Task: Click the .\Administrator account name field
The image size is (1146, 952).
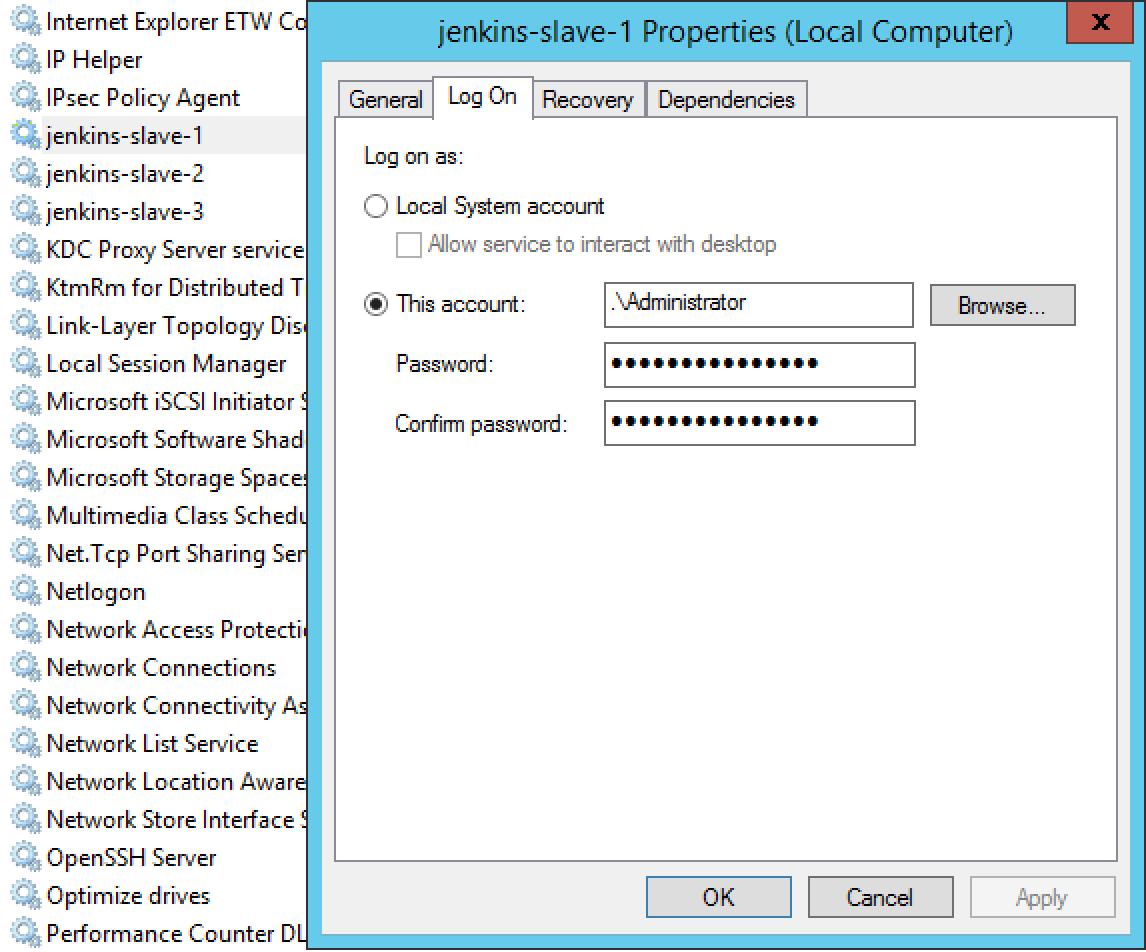Action: click(x=759, y=305)
